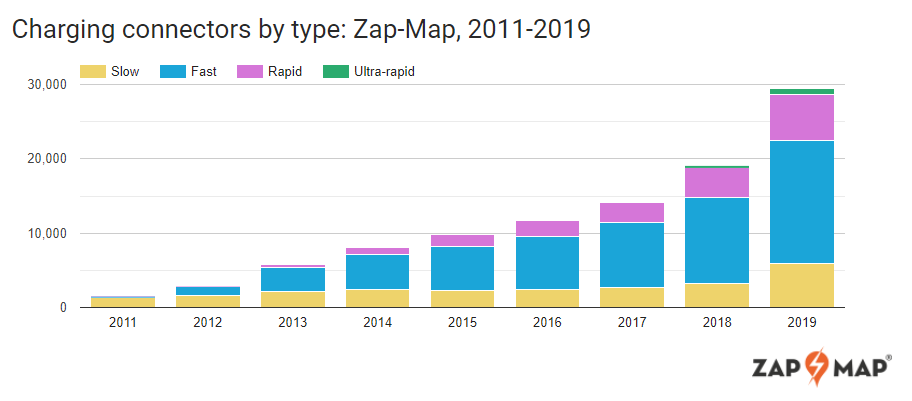Click the Zap-Map logo
The width and height of the screenshot is (912, 401).
click(821, 367)
